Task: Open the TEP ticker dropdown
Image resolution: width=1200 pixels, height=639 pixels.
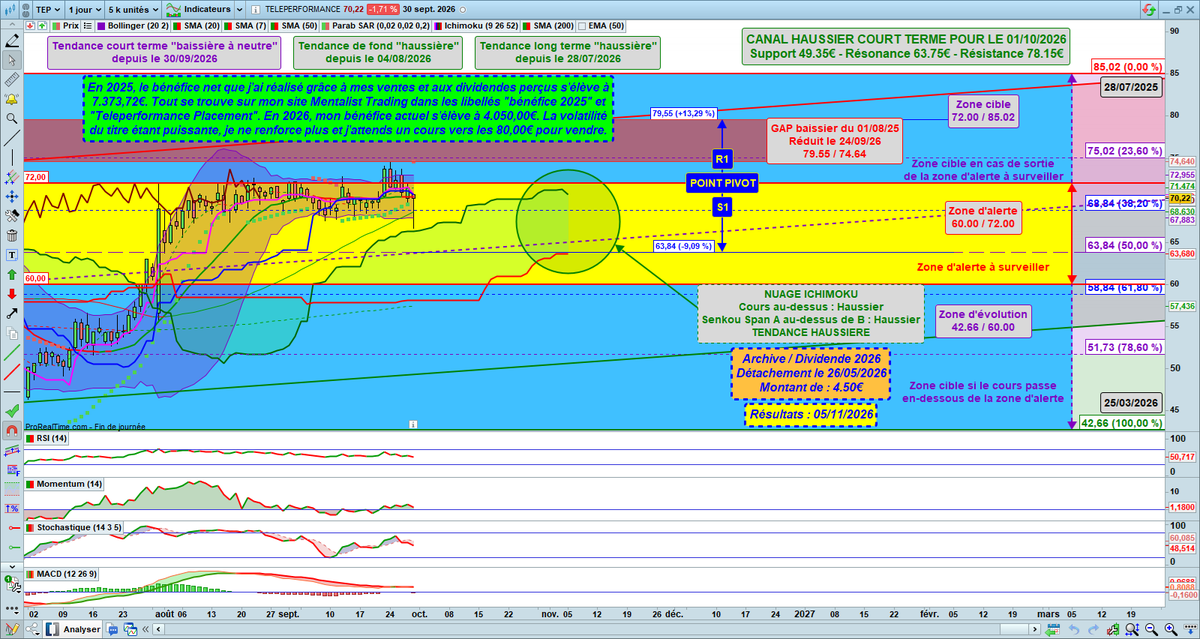Action: pyautogui.click(x=48, y=10)
